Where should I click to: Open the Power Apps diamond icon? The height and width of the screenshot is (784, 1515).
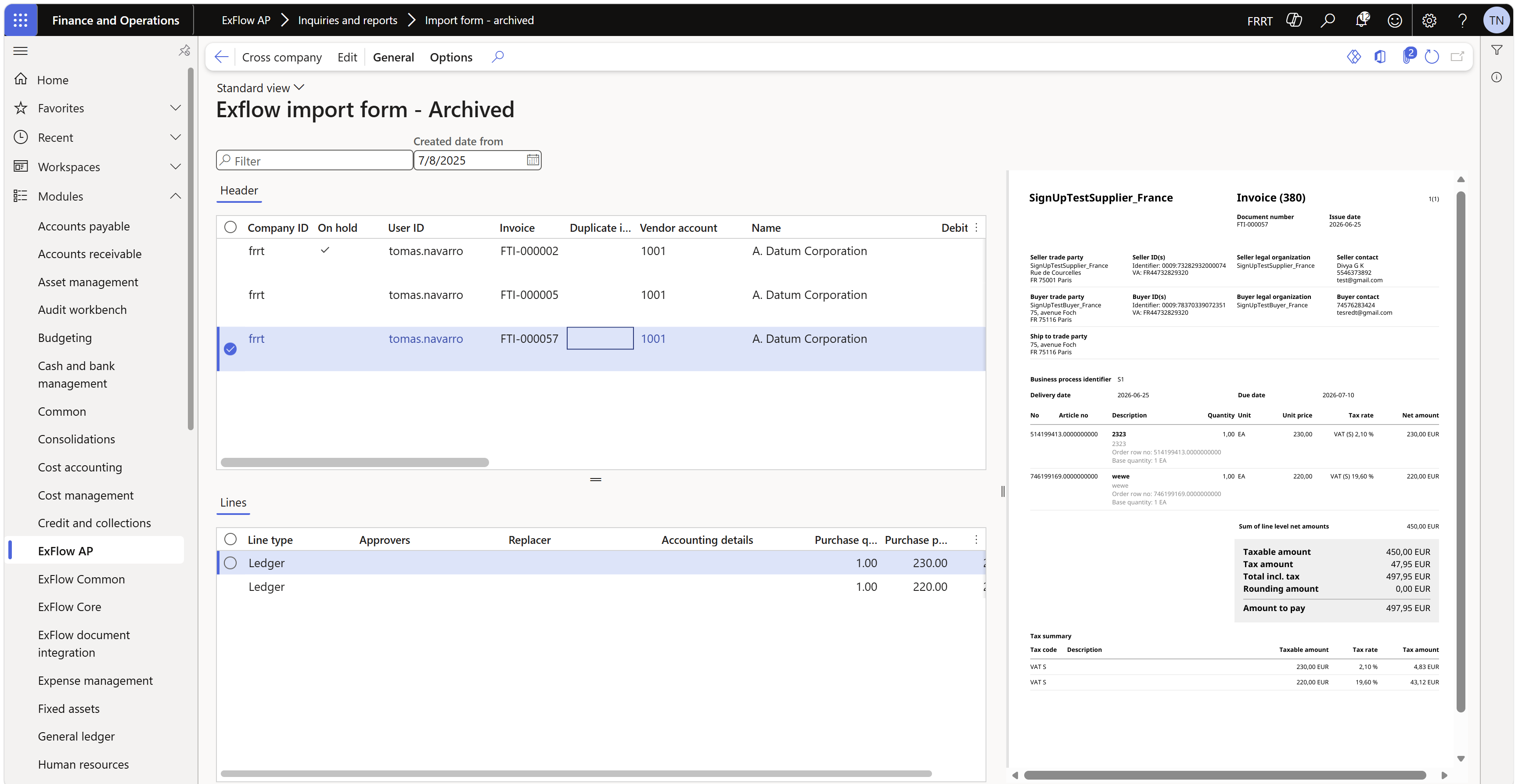point(1354,57)
